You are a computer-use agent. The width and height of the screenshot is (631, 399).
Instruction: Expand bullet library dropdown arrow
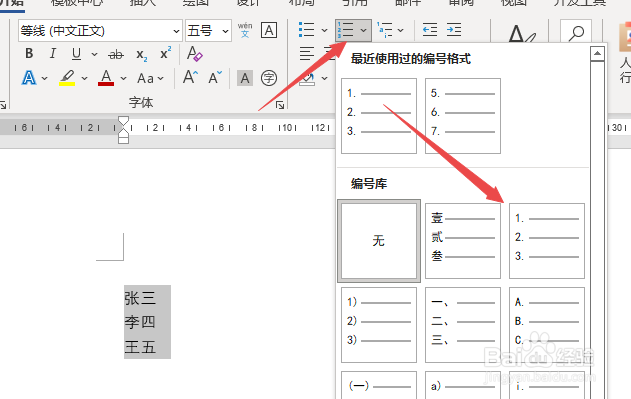click(324, 31)
